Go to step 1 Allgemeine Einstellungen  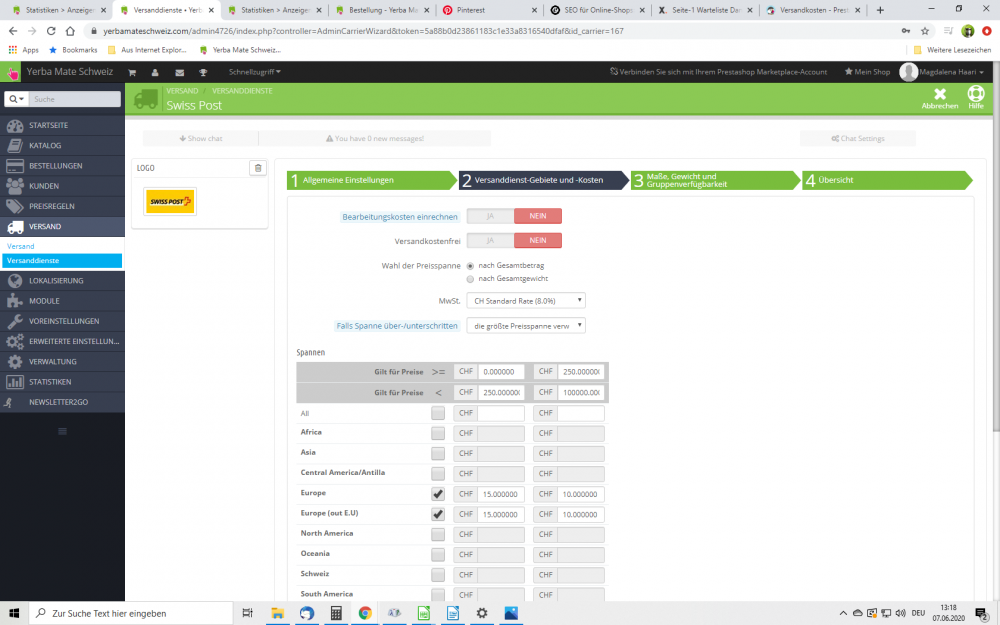372,180
